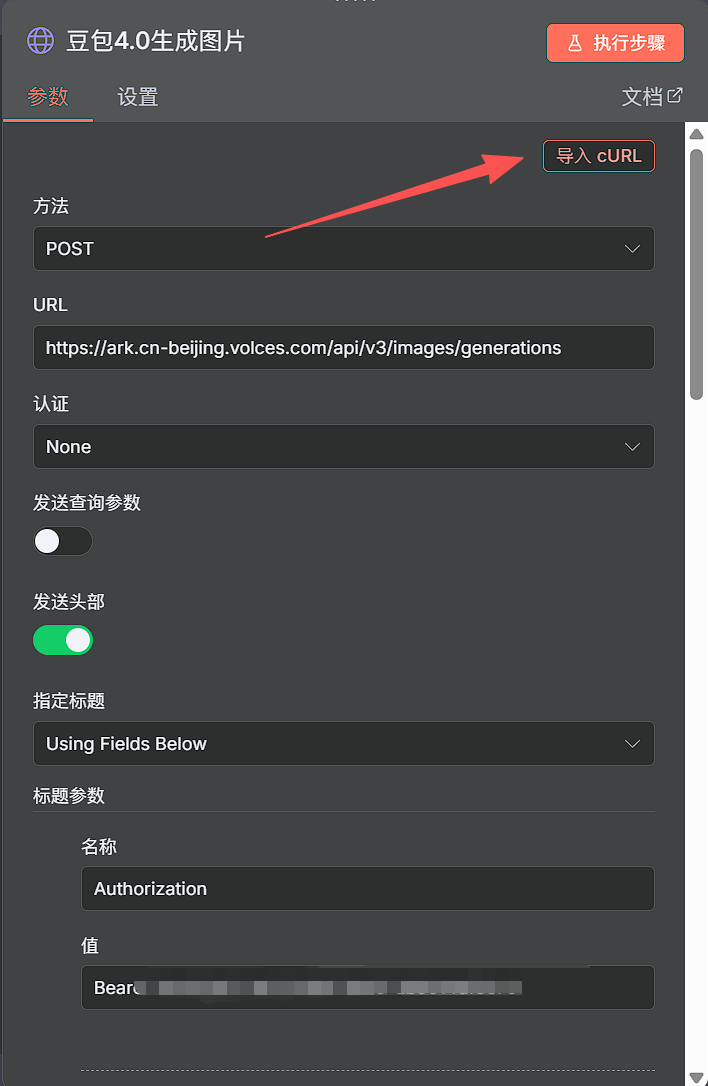This screenshot has height=1086, width=708.
Task: Click the flask icon in 执行步骤 button
Action: pos(574,43)
